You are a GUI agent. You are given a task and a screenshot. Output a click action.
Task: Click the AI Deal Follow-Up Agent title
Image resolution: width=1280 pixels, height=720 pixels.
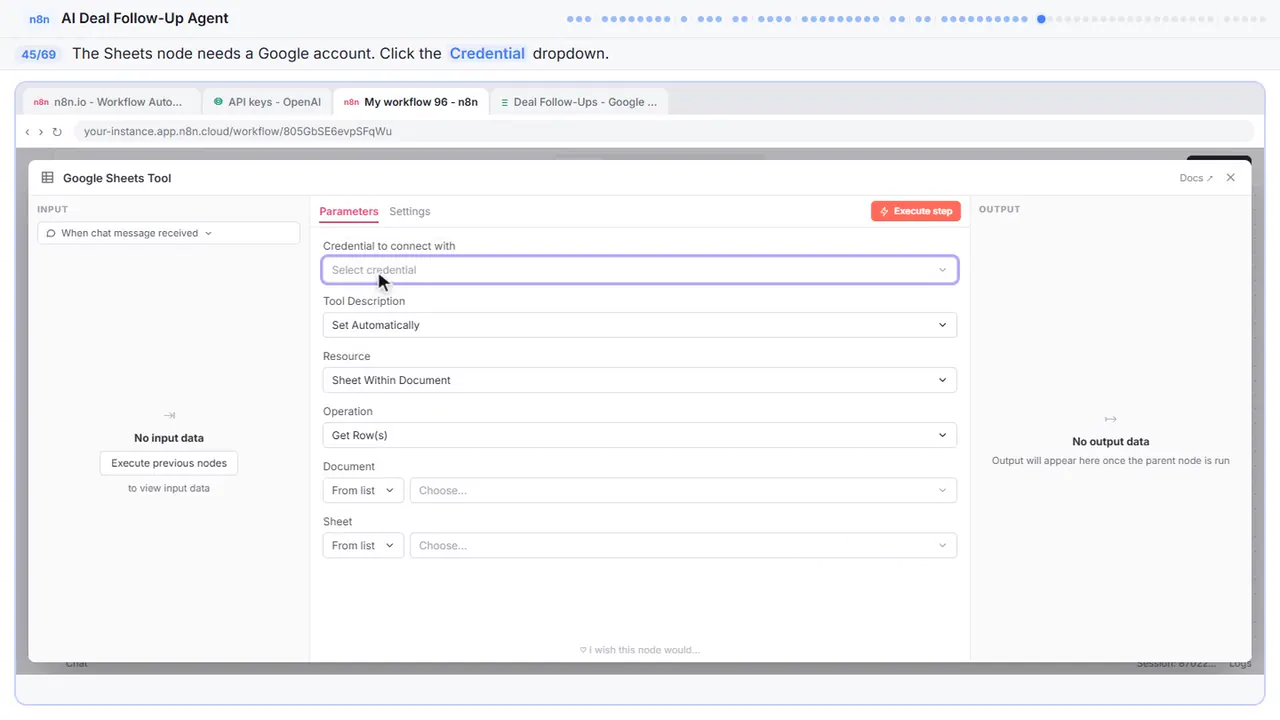(145, 18)
